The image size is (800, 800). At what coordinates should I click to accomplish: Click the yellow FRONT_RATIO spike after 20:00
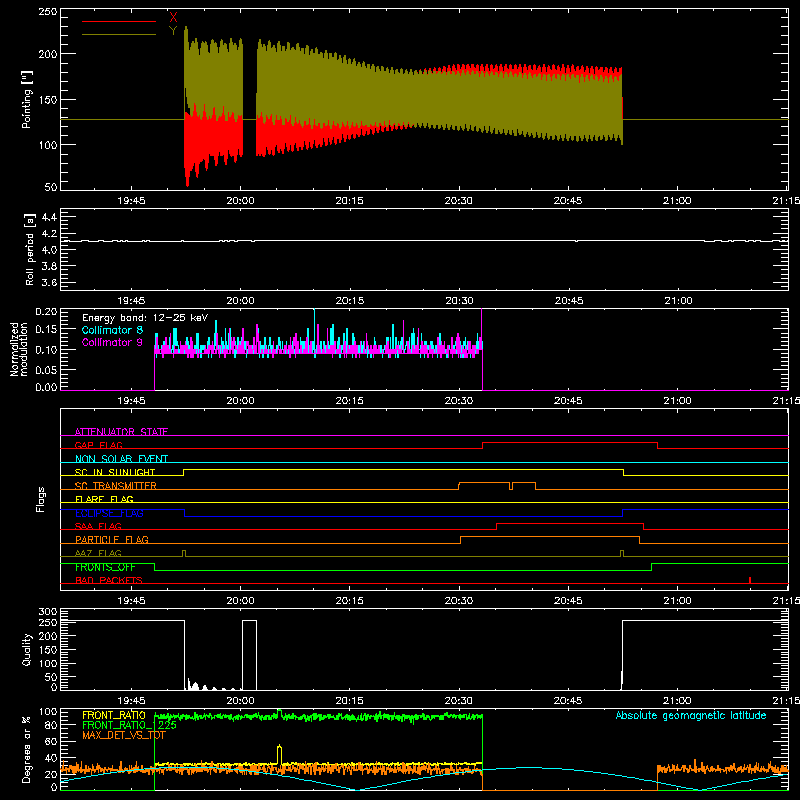pos(279,755)
